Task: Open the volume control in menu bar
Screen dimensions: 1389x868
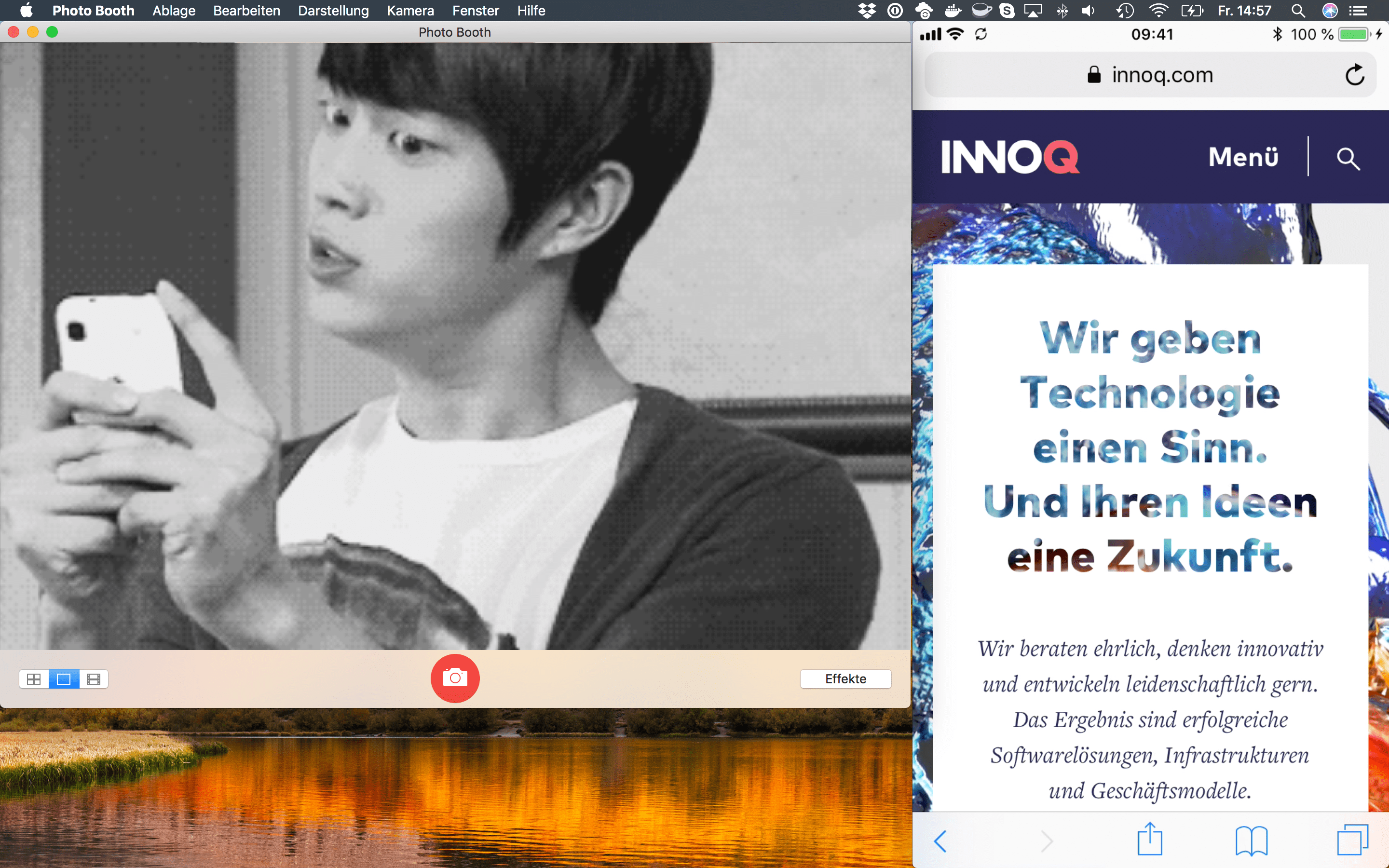Action: tap(1088, 10)
